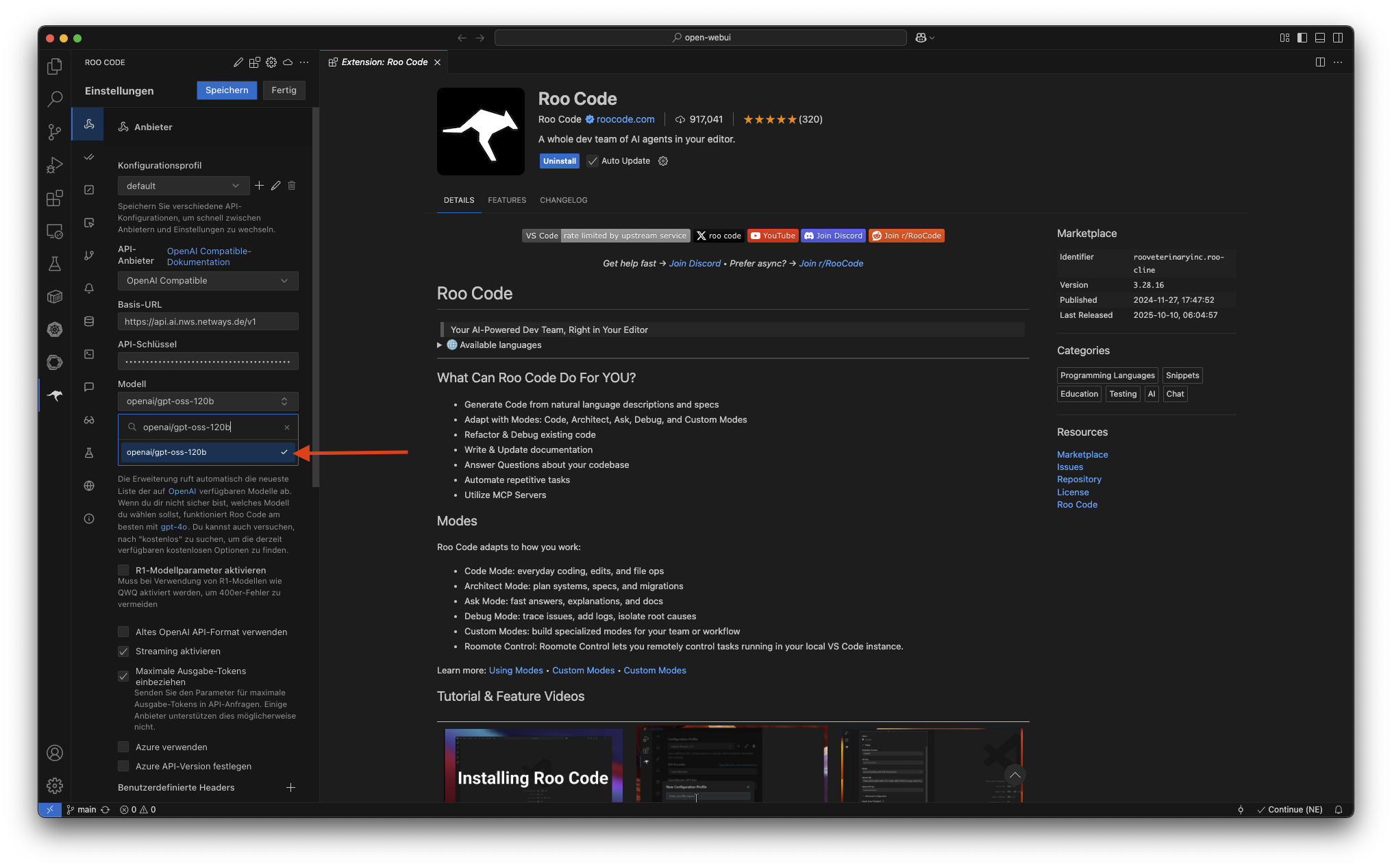Expand the Available languages section
This screenshot has width=1392, height=868.
point(489,345)
